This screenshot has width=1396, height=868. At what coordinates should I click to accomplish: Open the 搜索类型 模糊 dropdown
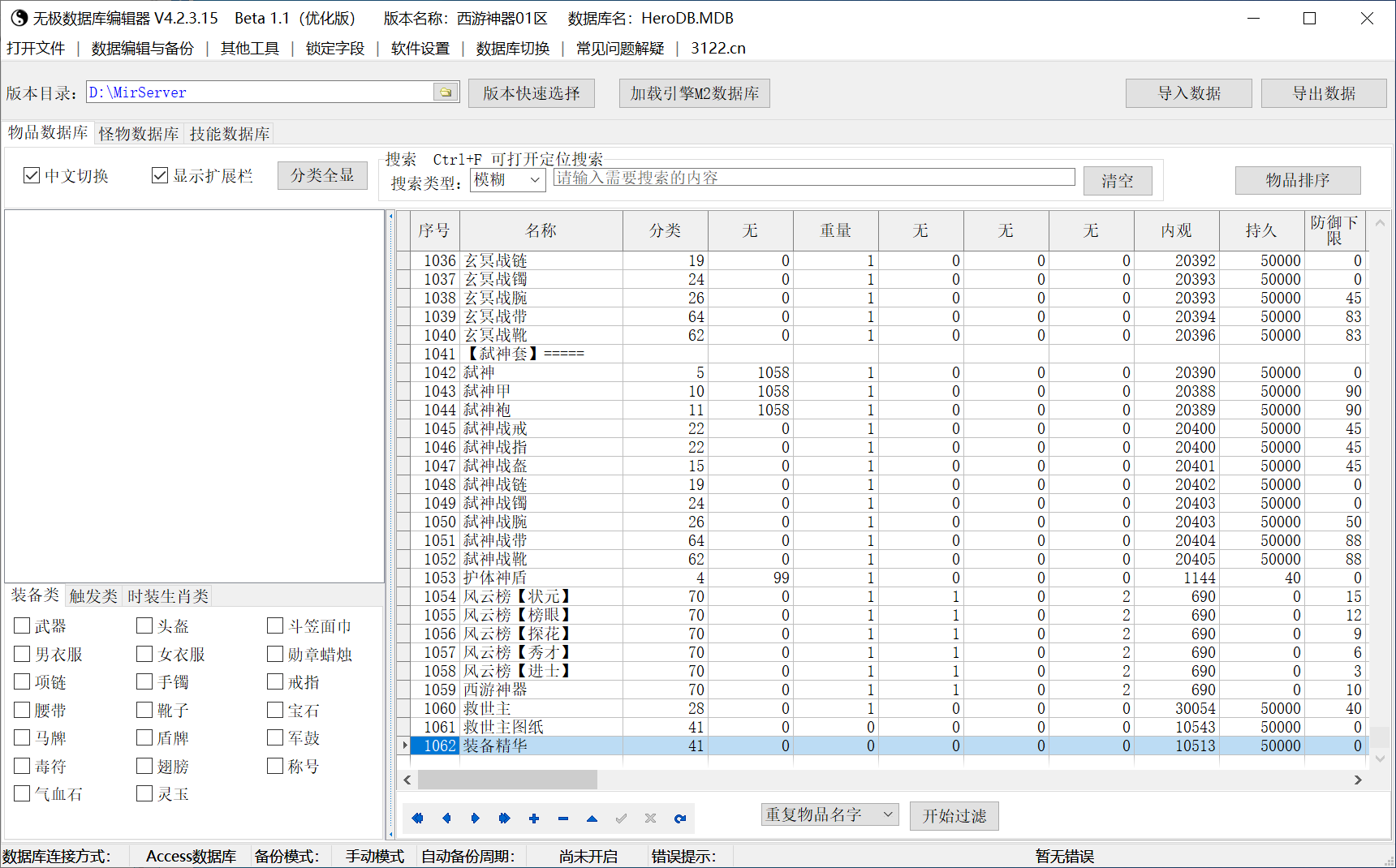click(508, 179)
